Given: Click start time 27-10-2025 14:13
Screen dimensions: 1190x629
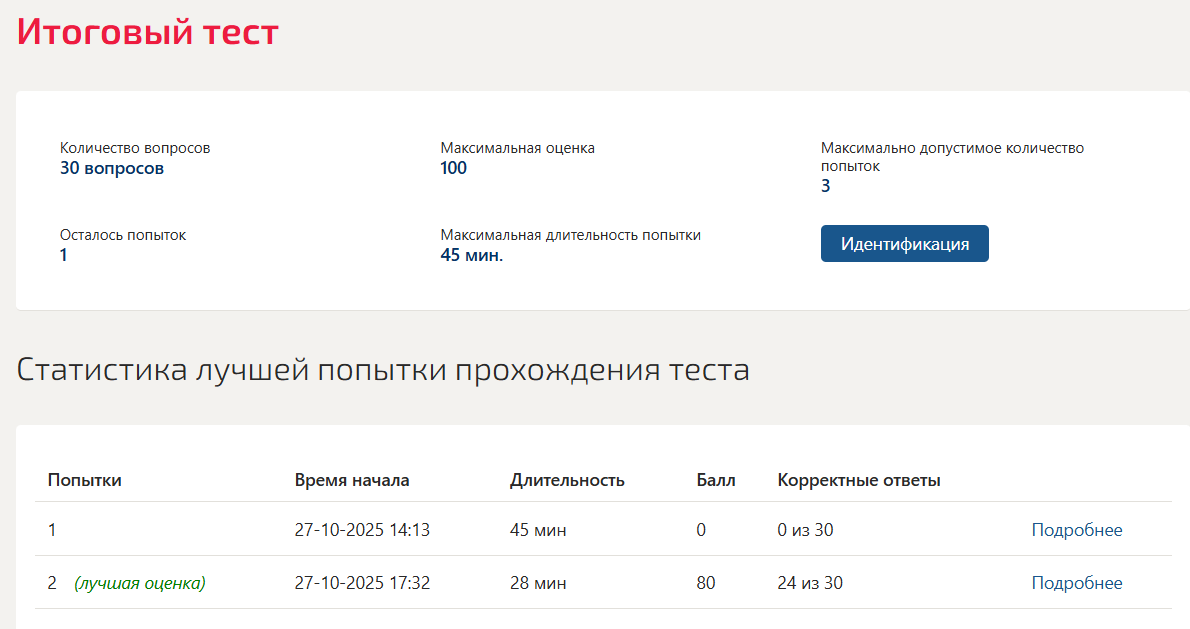Looking at the screenshot, I should 362,530.
